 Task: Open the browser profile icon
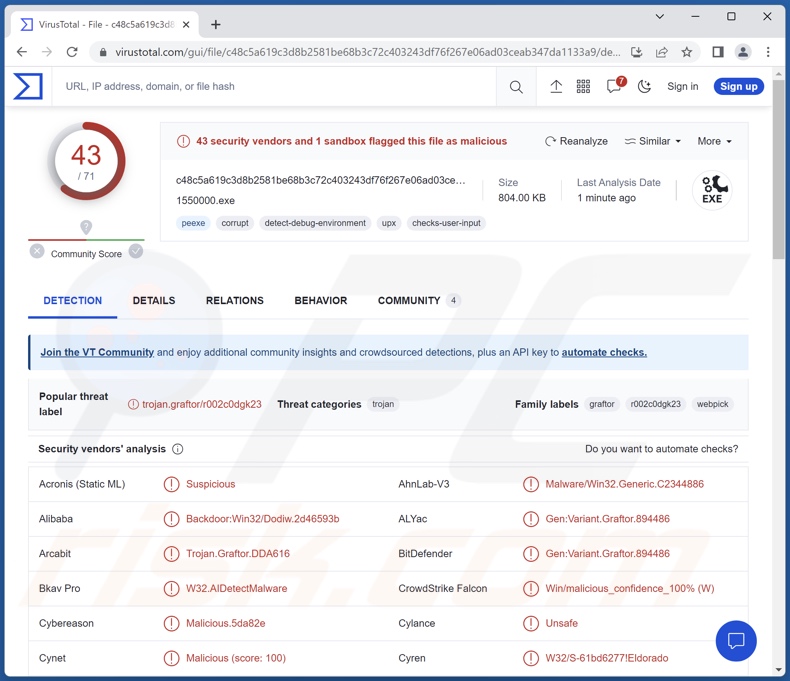tap(743, 52)
